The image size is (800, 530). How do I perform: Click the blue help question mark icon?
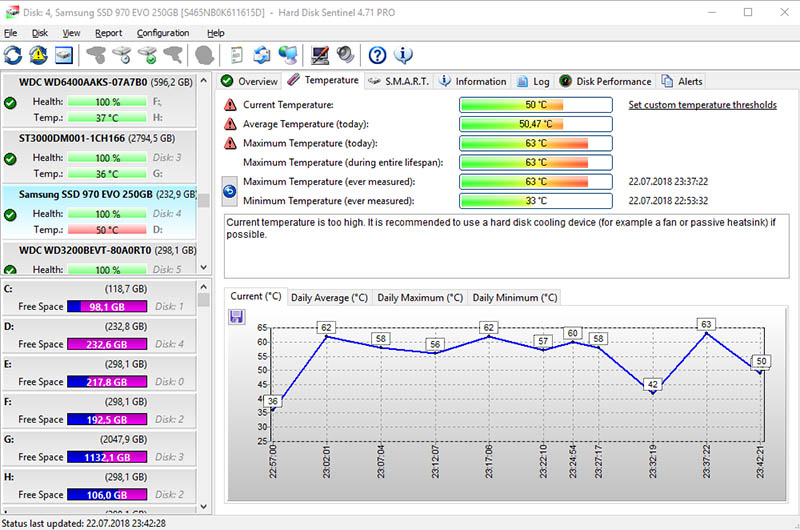(x=377, y=54)
